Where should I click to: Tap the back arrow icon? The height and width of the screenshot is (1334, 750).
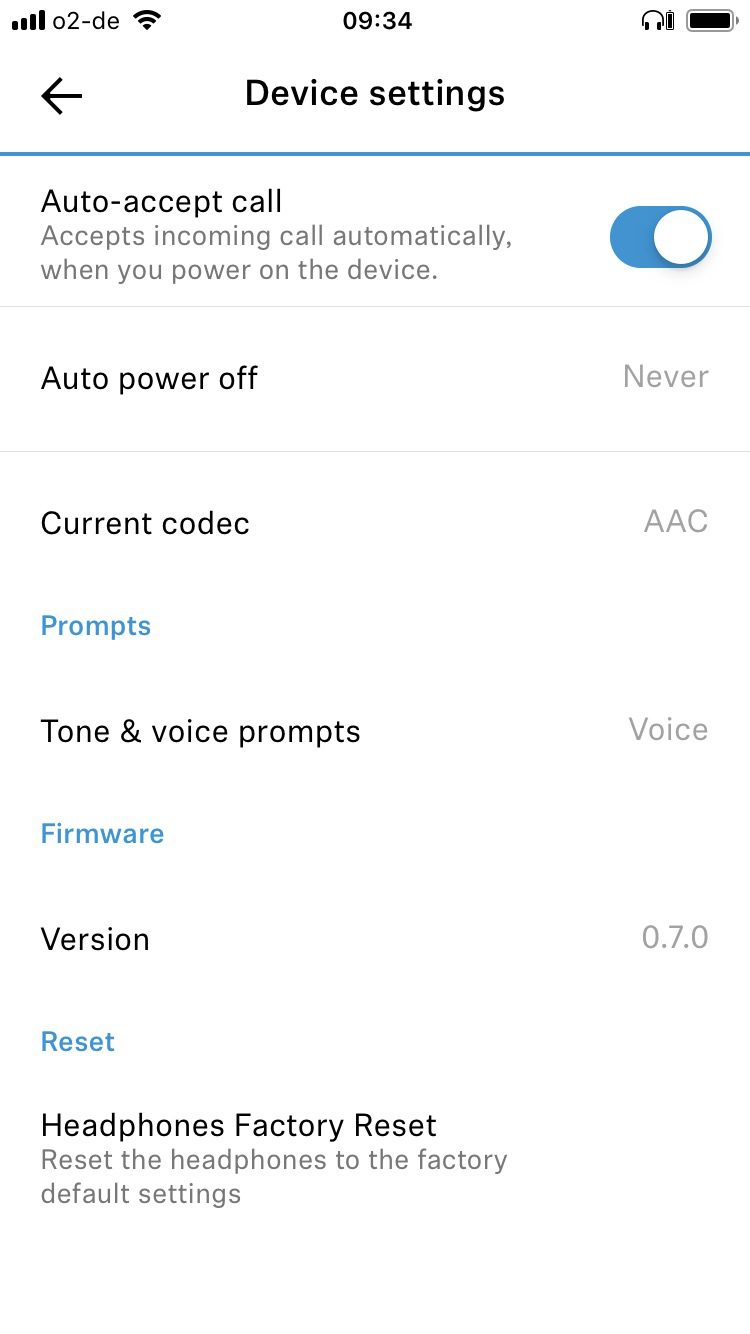tap(61, 96)
